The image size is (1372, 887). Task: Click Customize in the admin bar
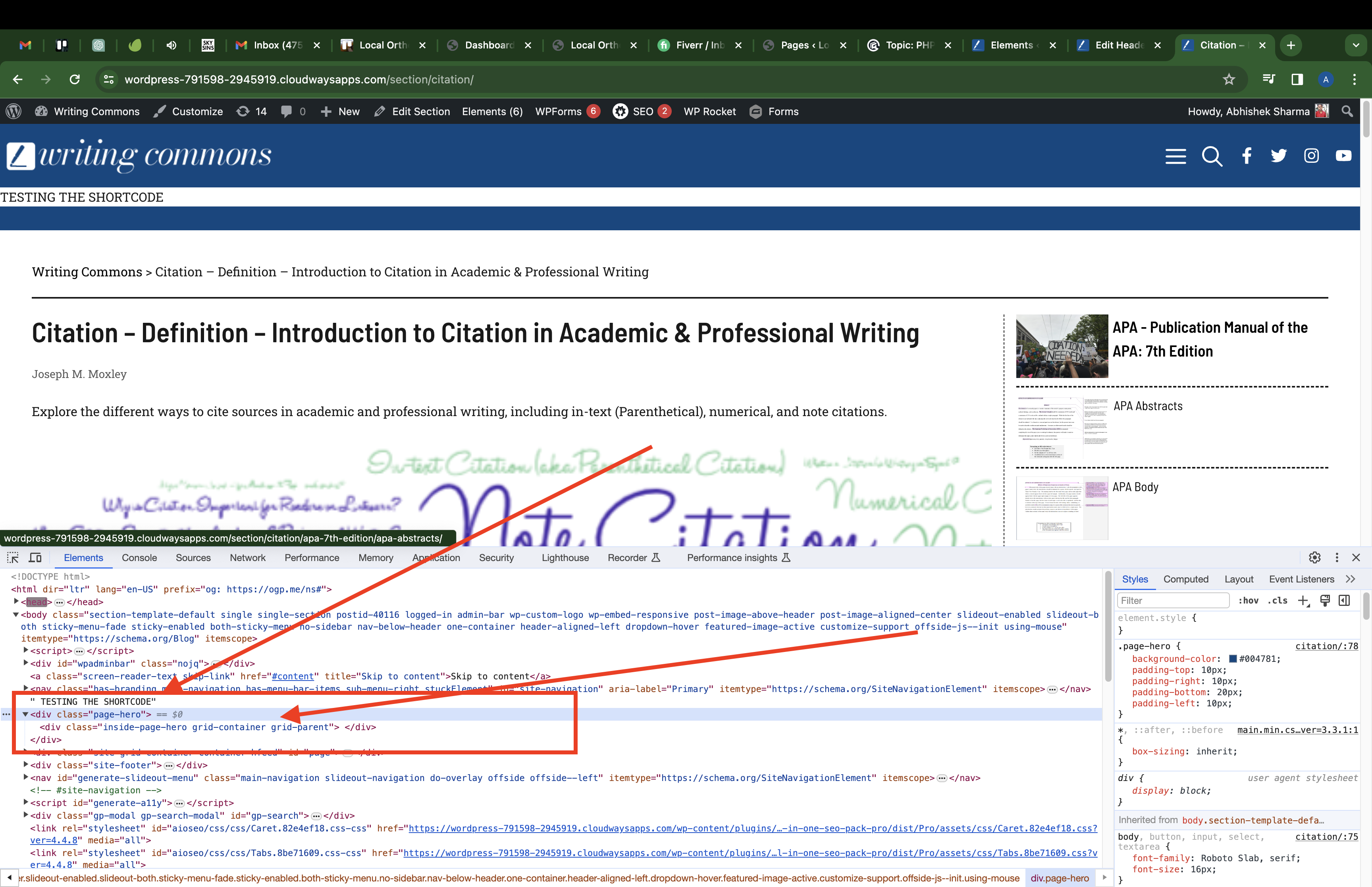188,111
